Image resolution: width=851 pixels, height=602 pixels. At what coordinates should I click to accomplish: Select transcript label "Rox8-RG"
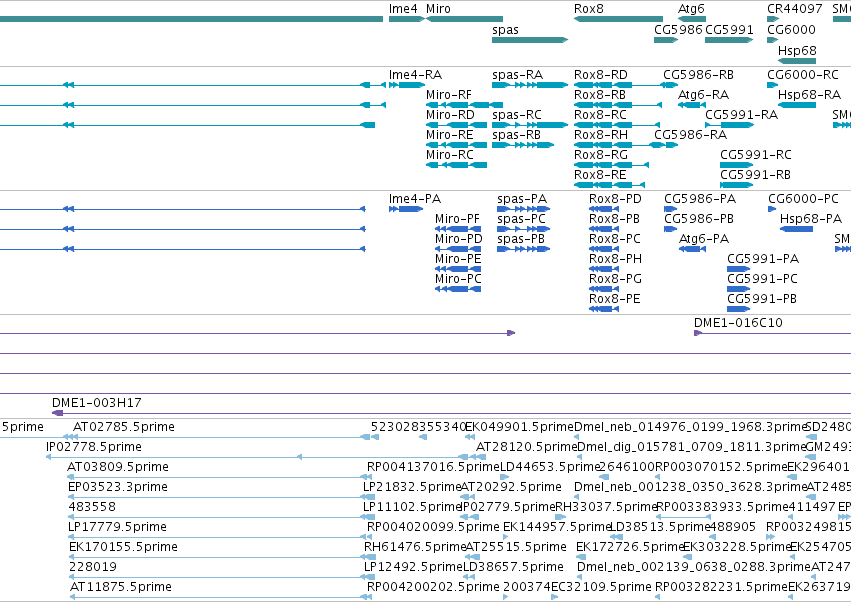pos(601,155)
